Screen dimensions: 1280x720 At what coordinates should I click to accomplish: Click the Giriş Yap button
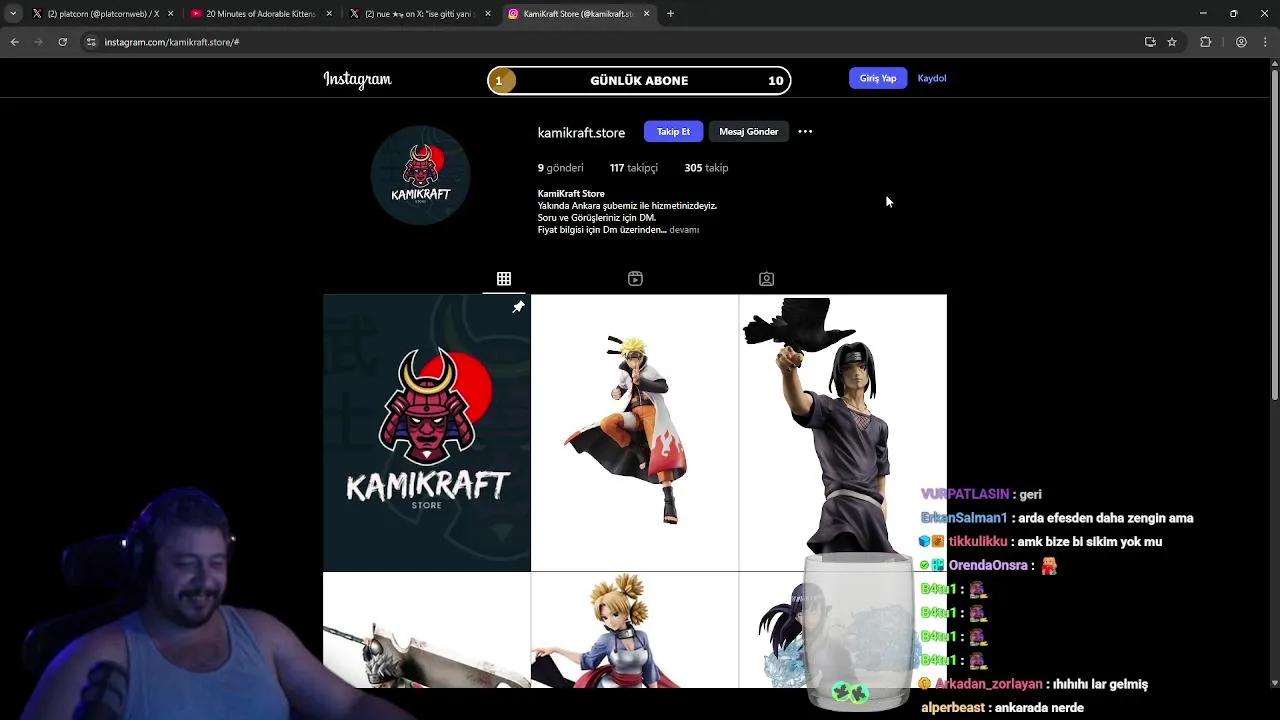[878, 78]
